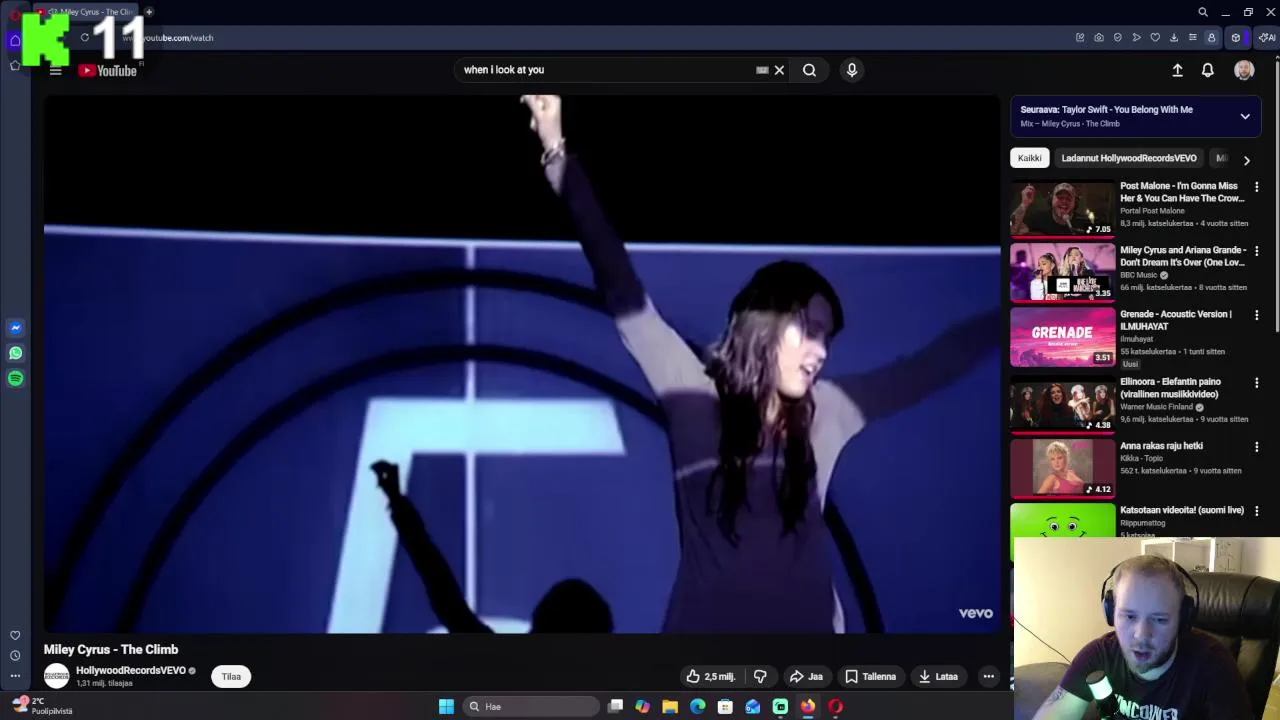
Task: Open options menu for Post Malone video
Action: point(1257,187)
